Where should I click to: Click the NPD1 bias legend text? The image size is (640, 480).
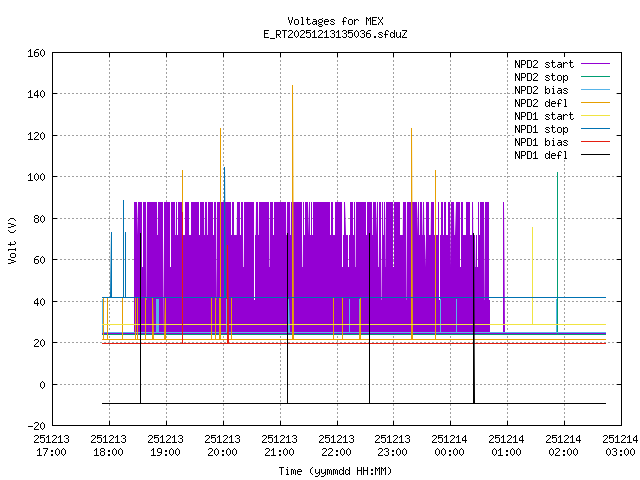541,142
